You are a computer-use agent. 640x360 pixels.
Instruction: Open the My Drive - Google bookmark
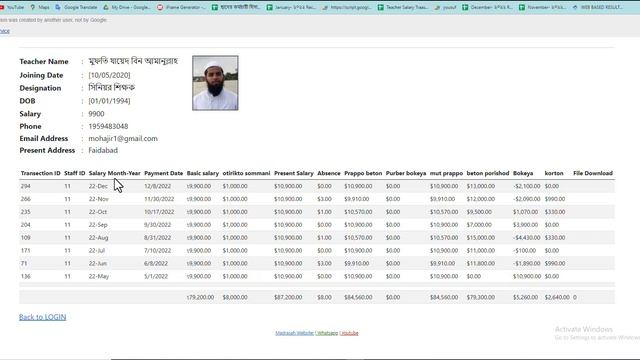pyautogui.click(x=127, y=7)
